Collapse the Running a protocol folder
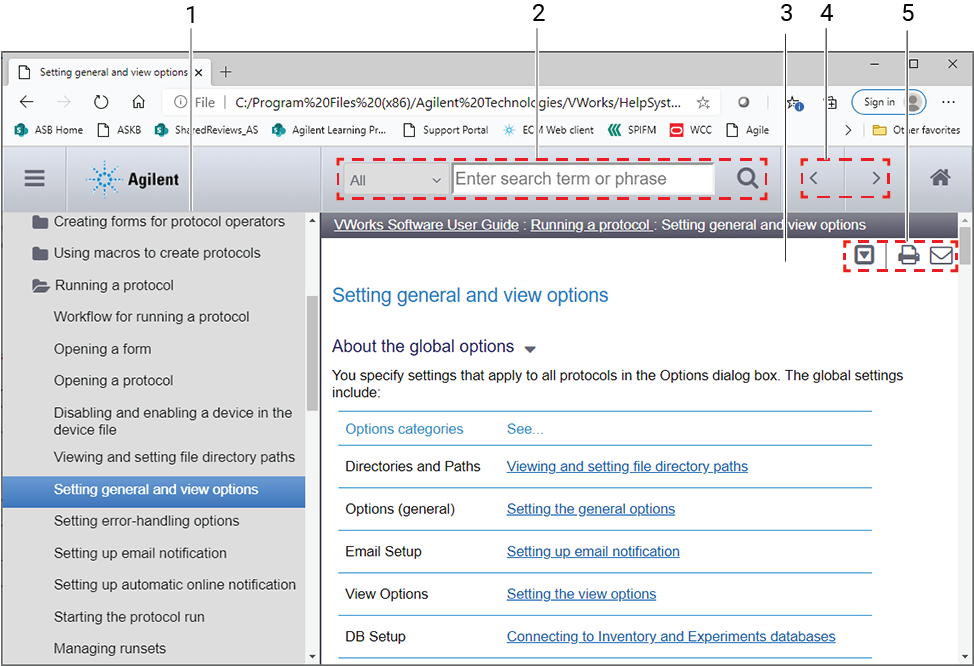This screenshot has width=974, height=666. (x=40, y=286)
